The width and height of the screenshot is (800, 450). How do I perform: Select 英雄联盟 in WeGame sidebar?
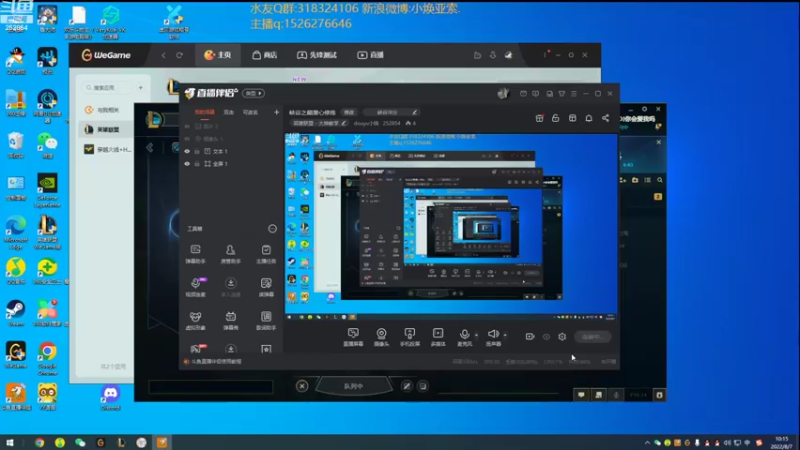coord(104,130)
